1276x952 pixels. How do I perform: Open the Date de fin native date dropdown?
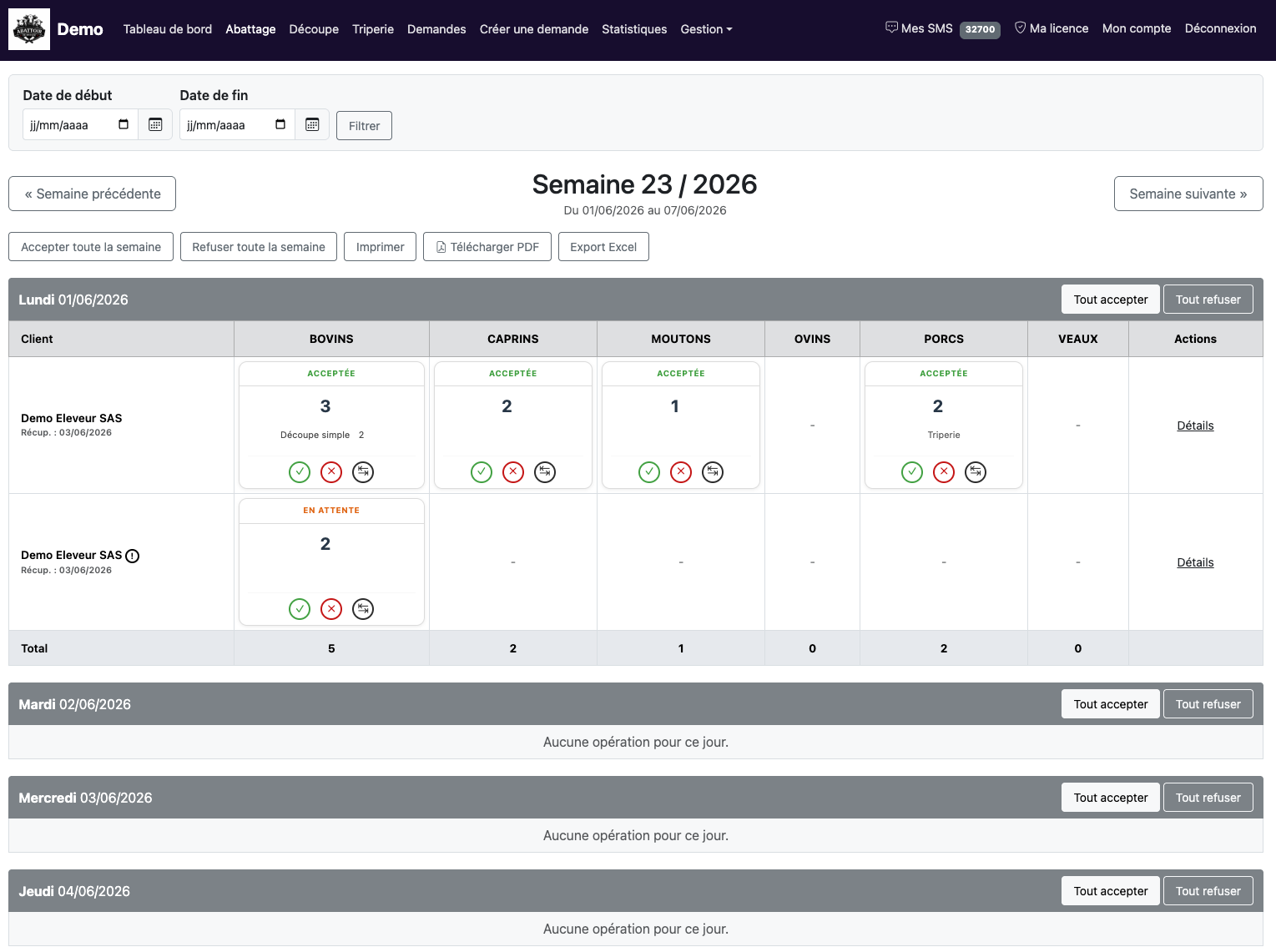280,124
